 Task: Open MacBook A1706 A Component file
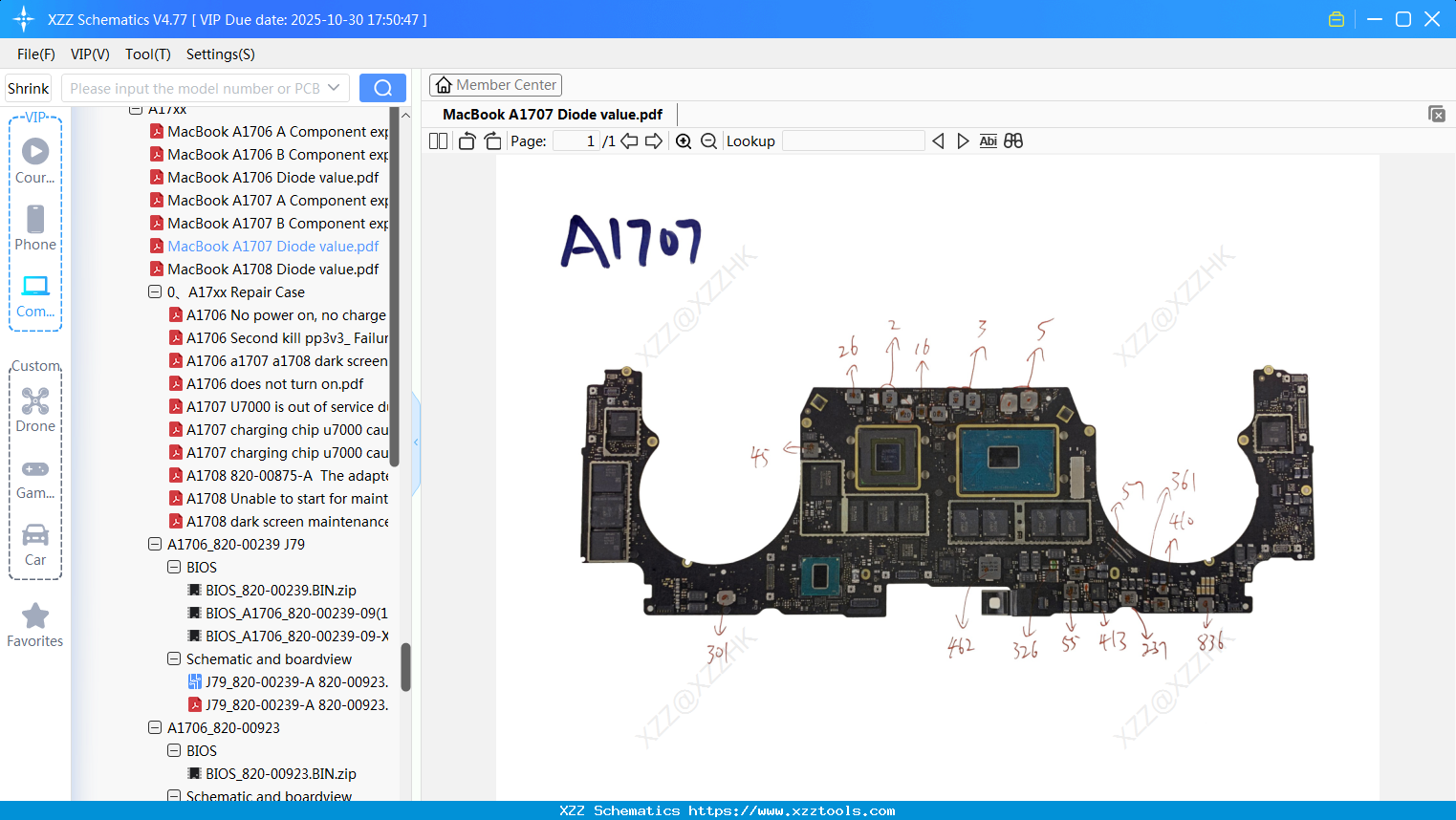pos(277,132)
